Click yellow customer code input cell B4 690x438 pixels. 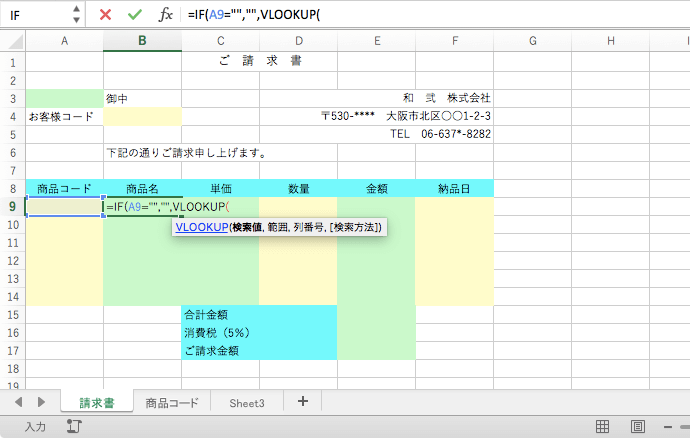tap(142, 117)
